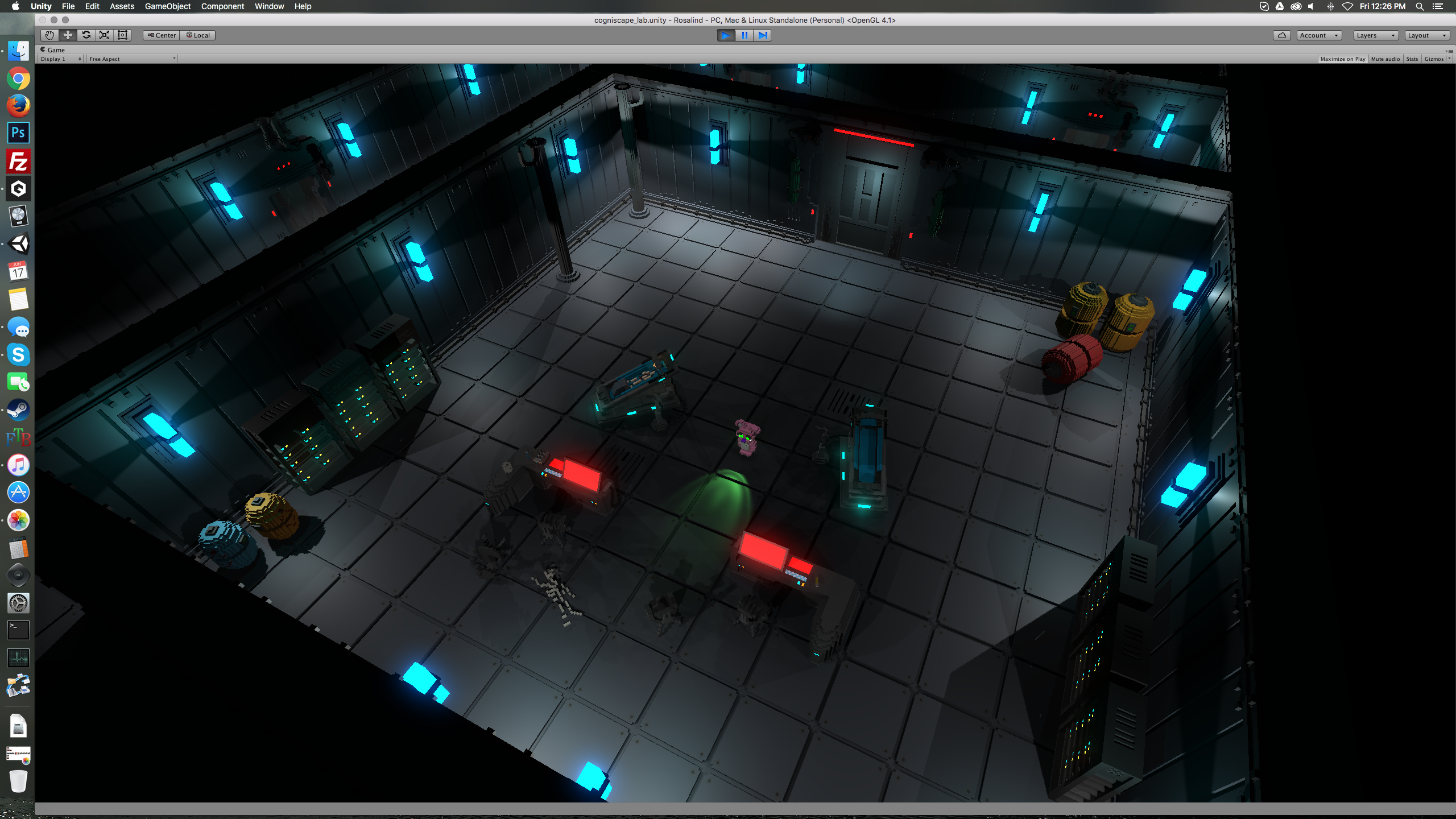Toggle the Stats overlay

(x=1412, y=59)
